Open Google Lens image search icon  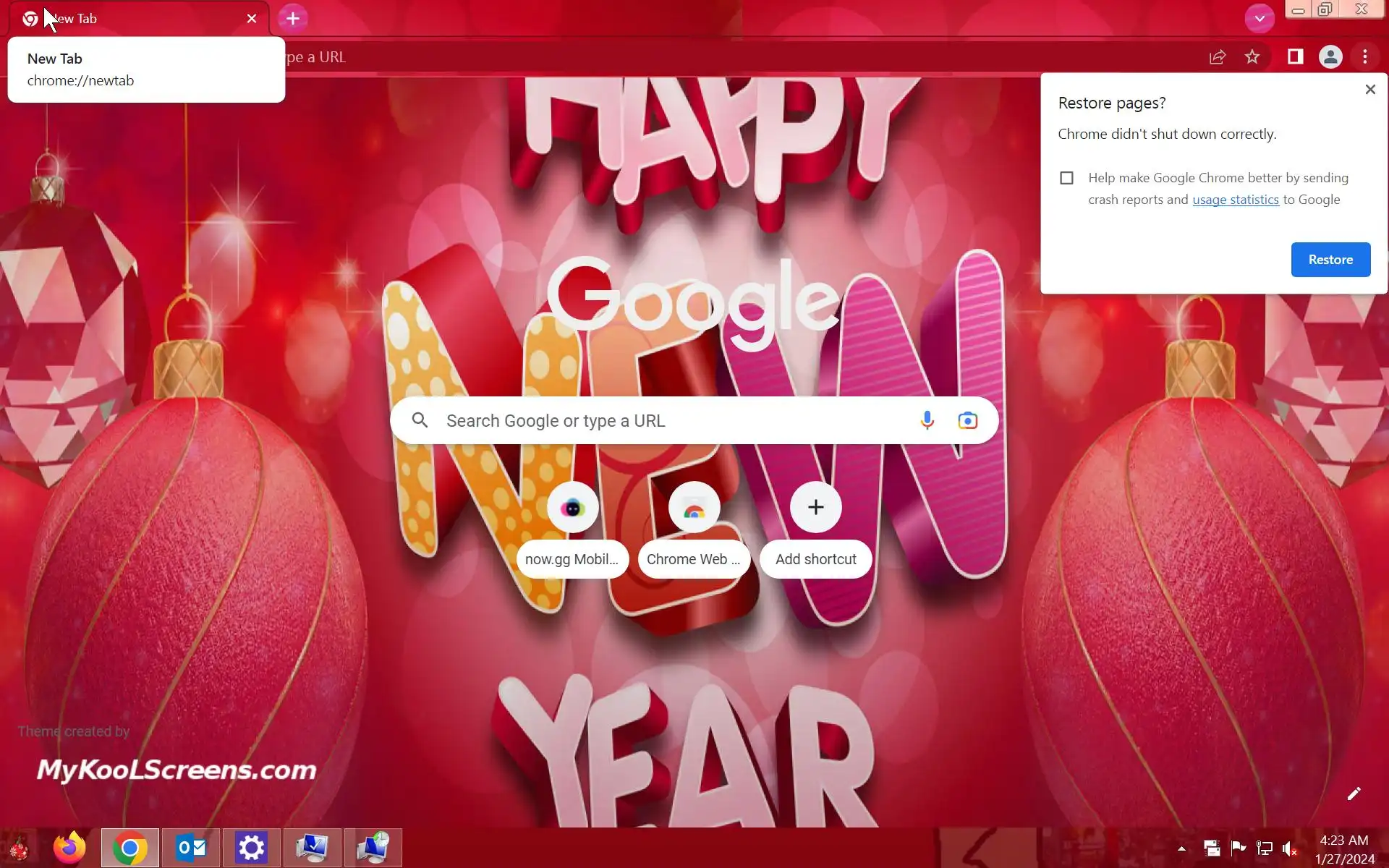tap(967, 420)
